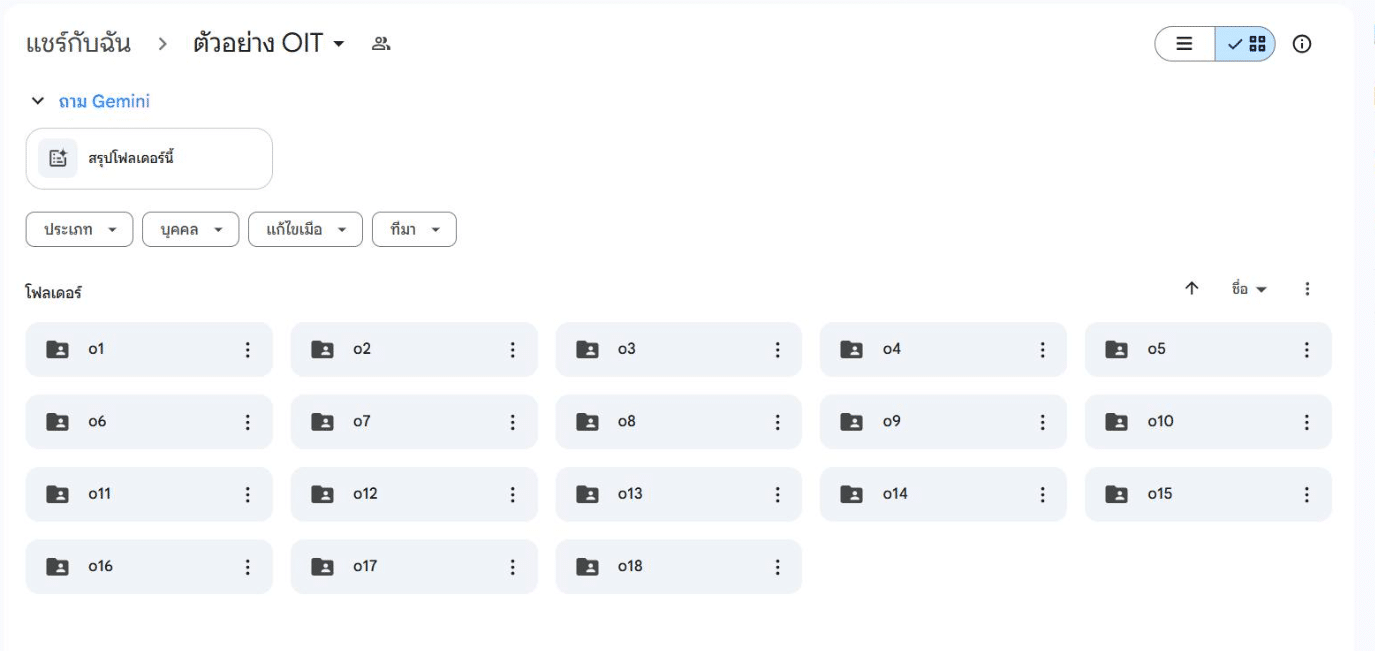Open the แก้ไขเมื่อ filter dropdown
Viewport: 1375px width, 651px height.
305,229
